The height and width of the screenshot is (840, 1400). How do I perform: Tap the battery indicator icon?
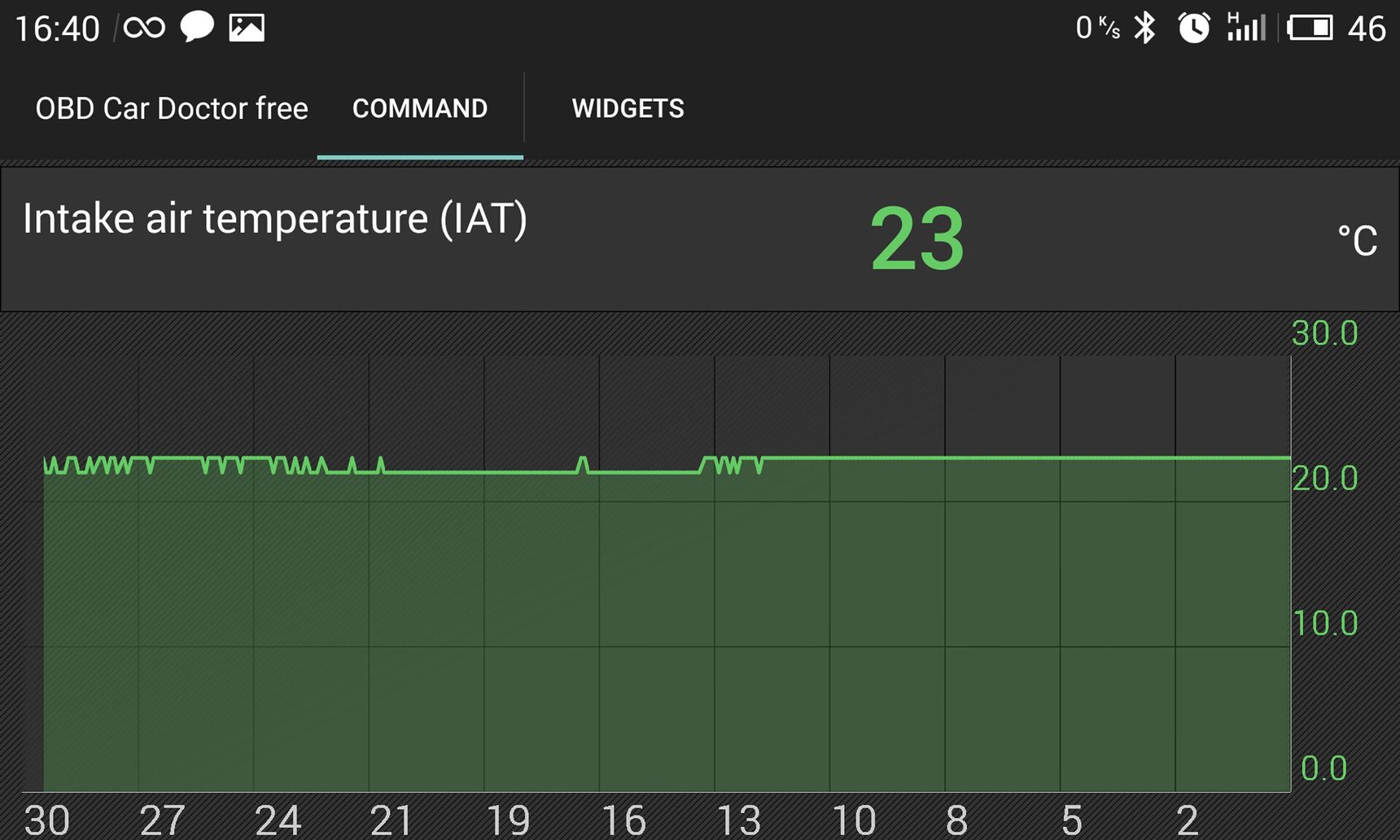[x=1310, y=28]
